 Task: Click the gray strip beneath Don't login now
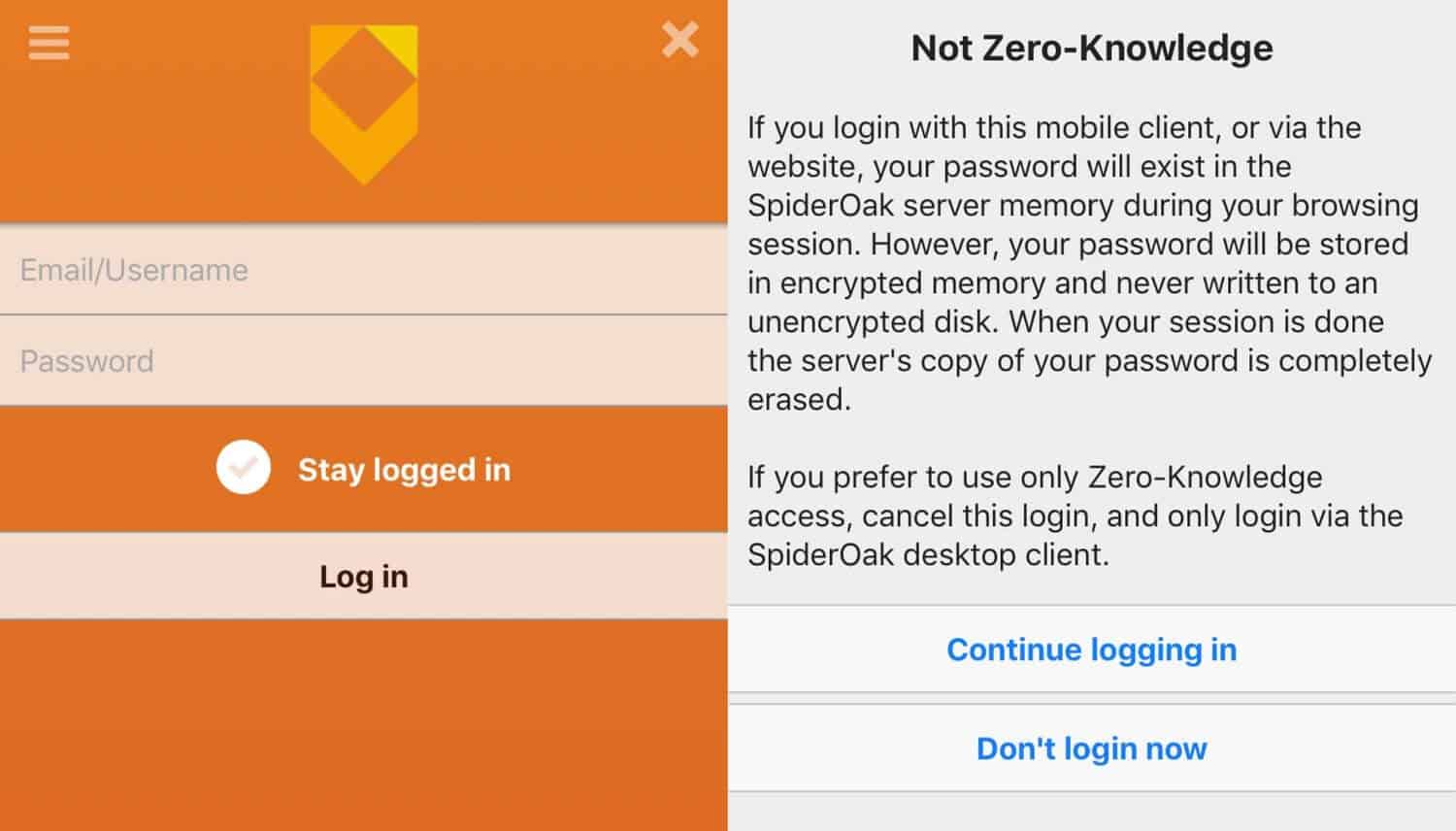[x=1092, y=812]
